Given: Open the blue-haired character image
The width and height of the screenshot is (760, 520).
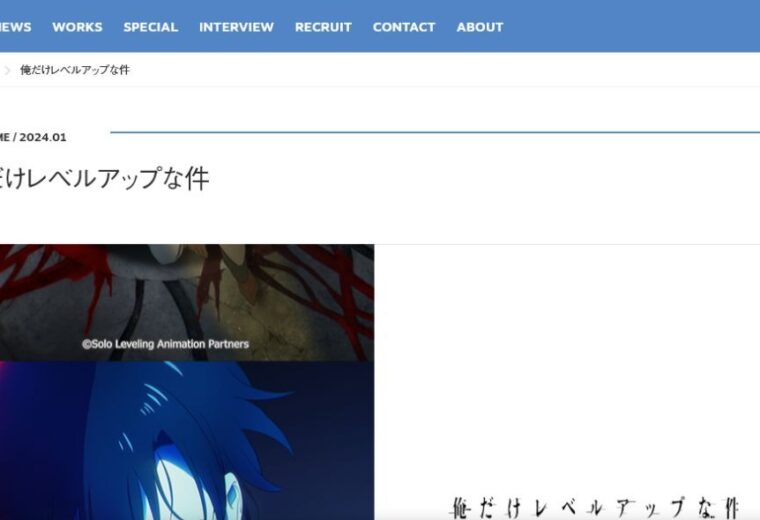Looking at the screenshot, I should (x=187, y=441).
